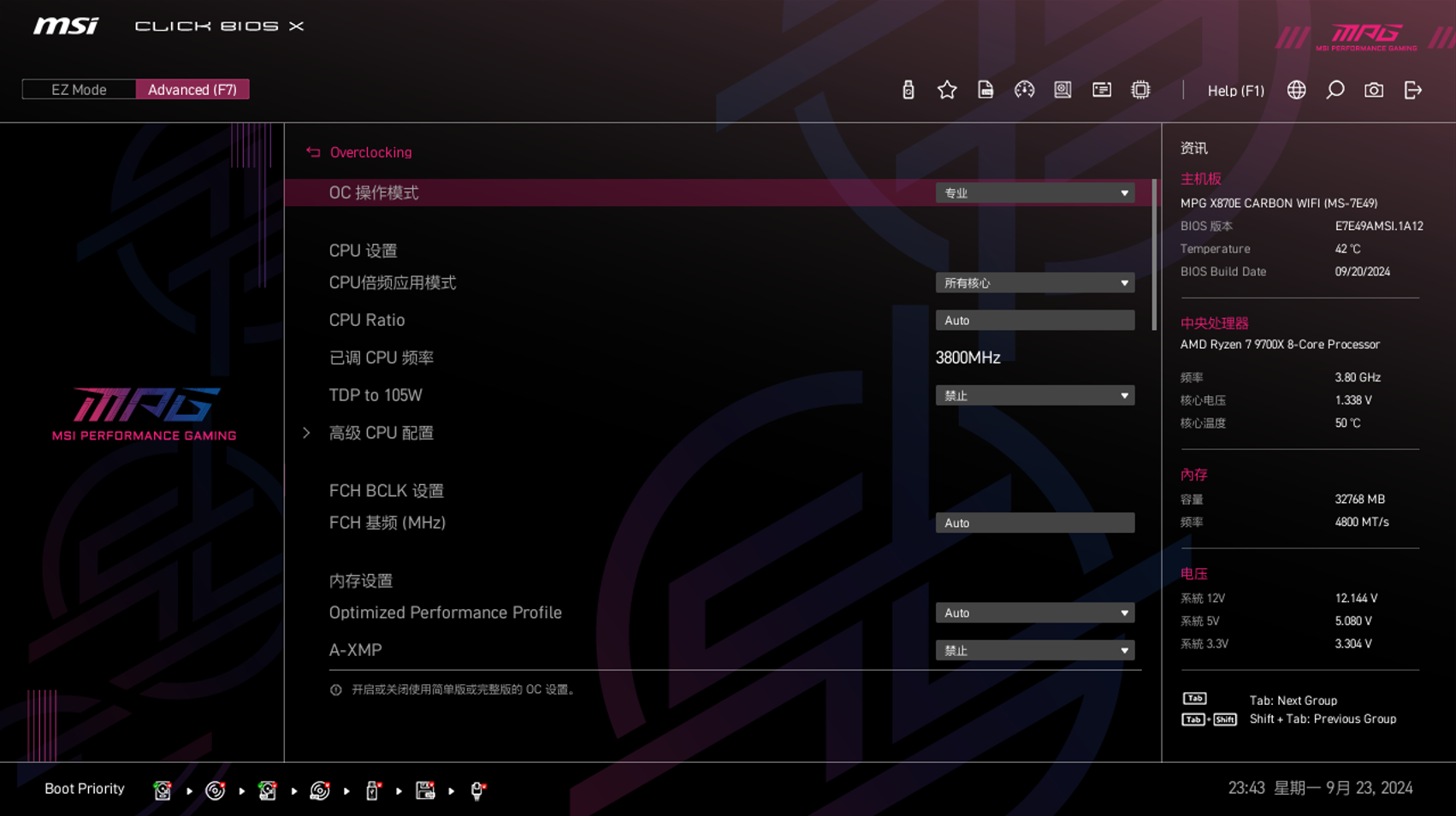Screen dimensions: 1456x816
Task: Click the 内存设置 section heading
Action: (361, 581)
